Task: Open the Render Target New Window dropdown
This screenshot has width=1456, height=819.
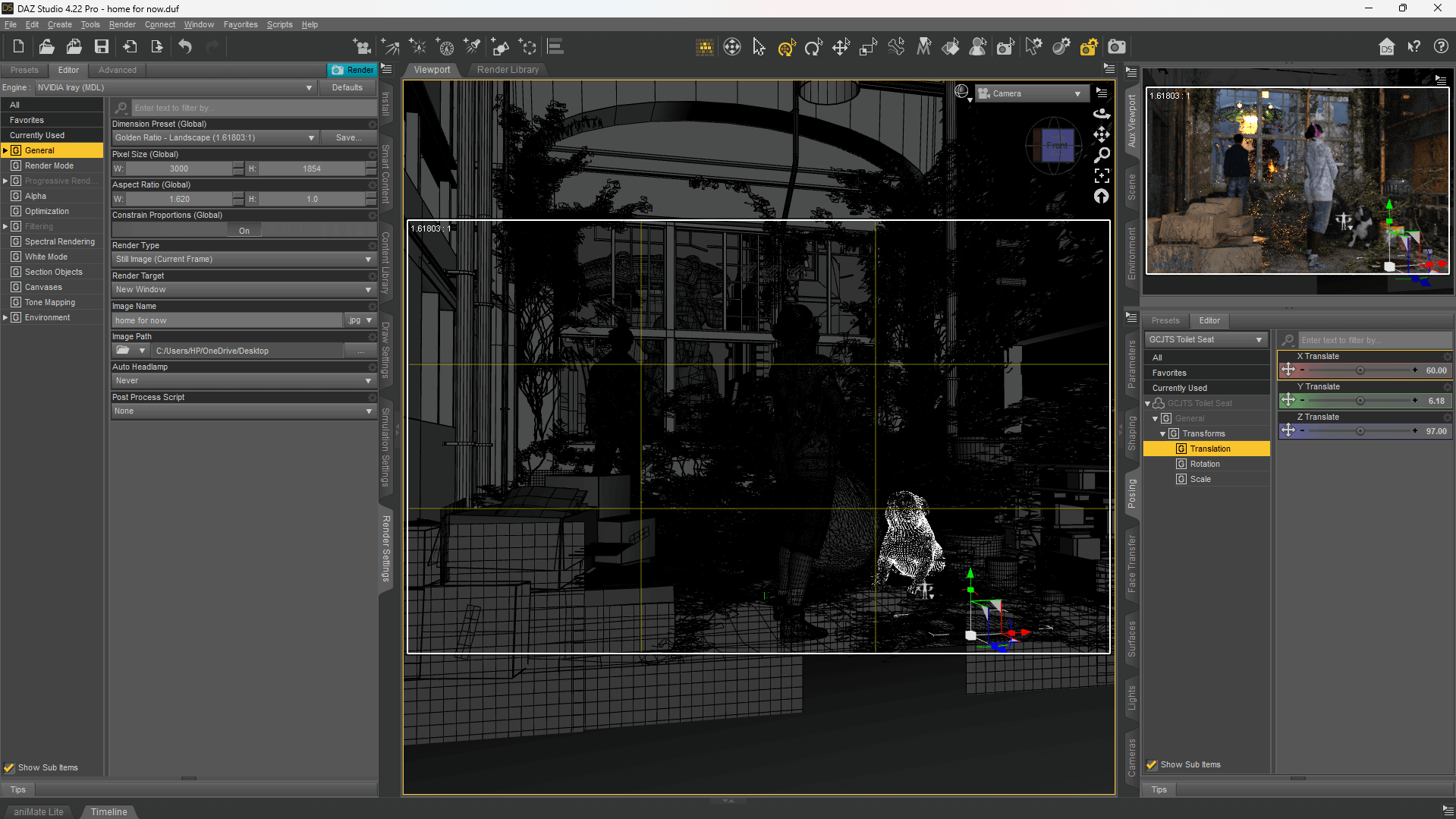Action: (244, 289)
